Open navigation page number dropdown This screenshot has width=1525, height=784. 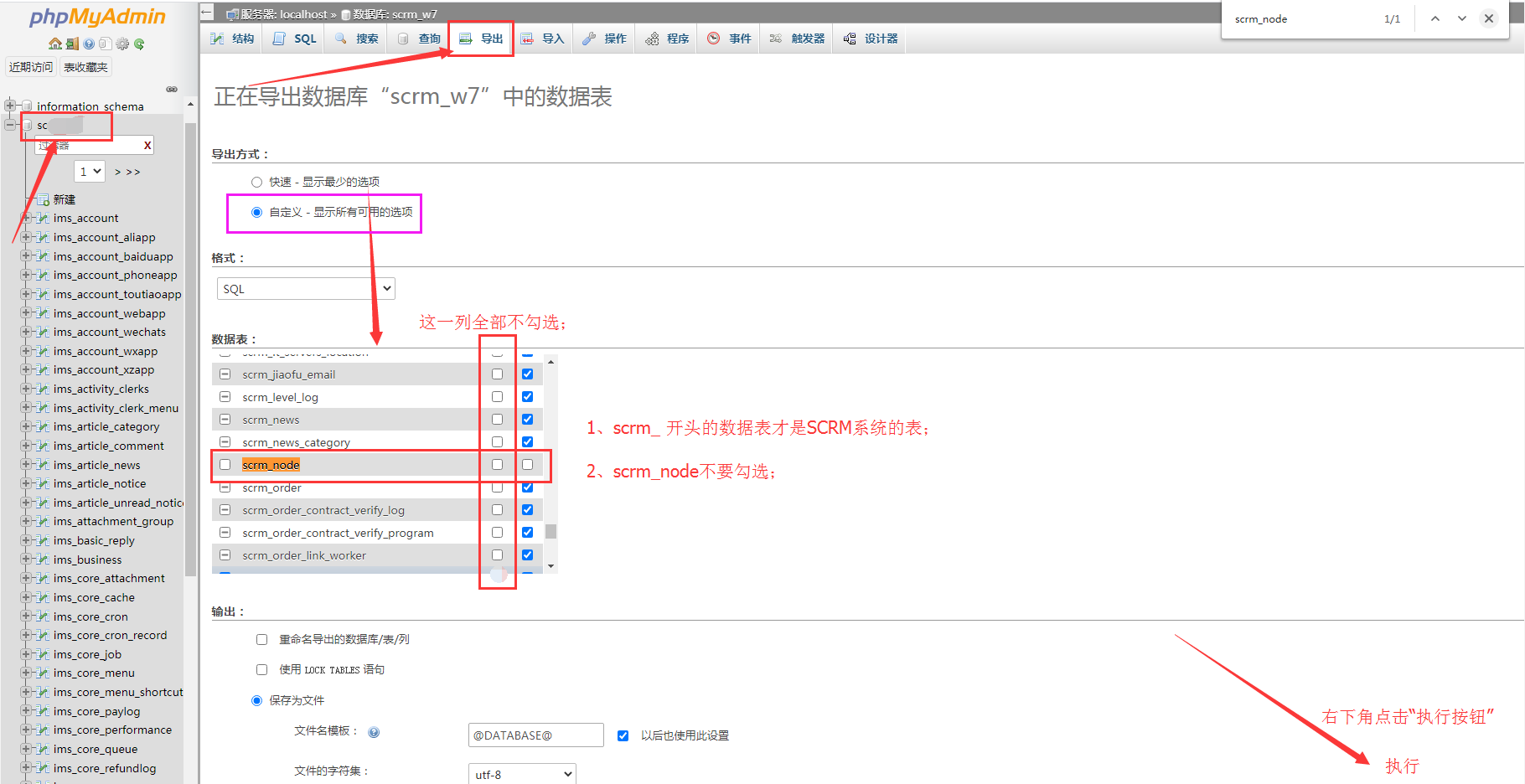tap(90, 171)
